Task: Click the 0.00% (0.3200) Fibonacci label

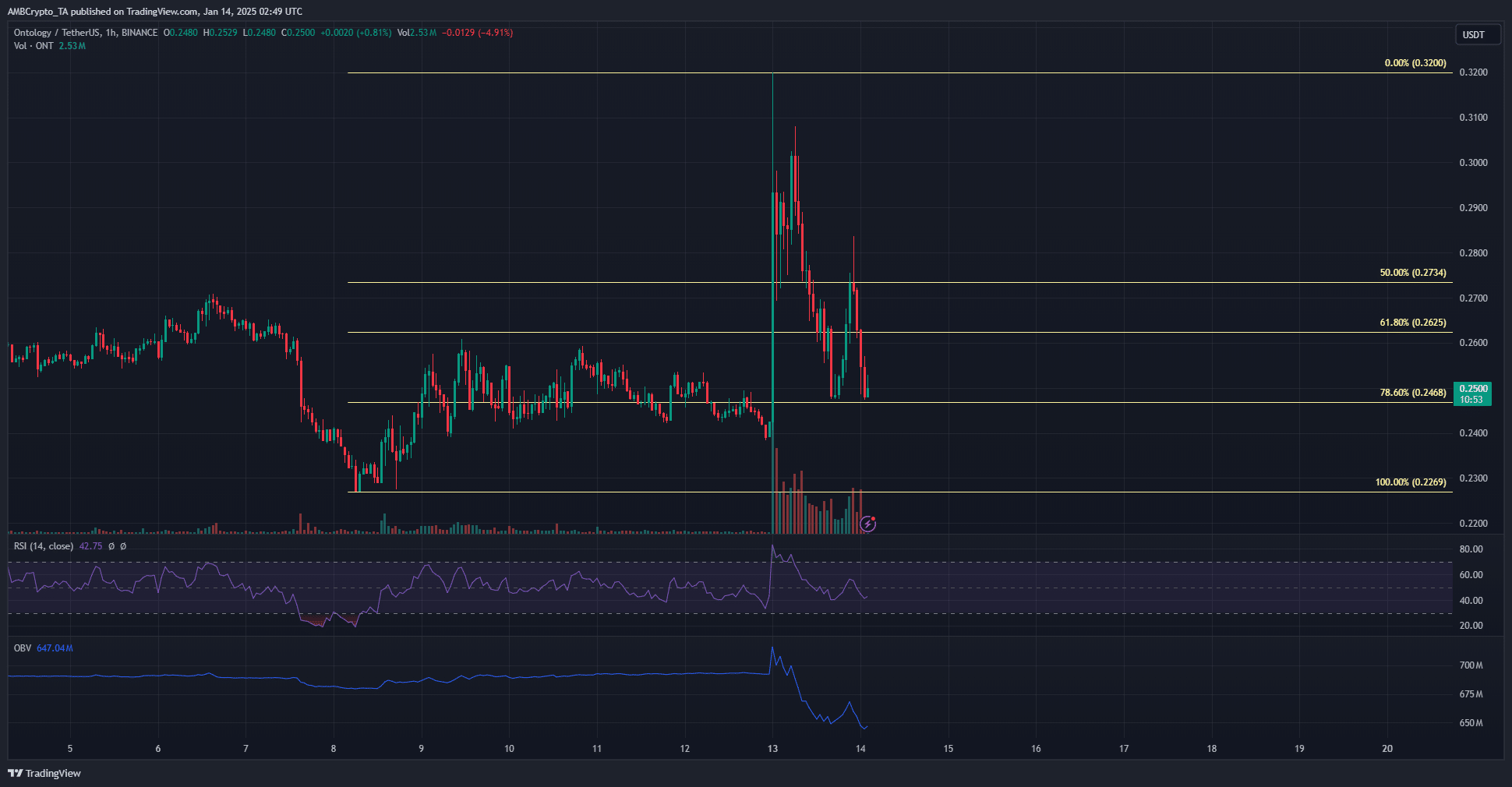Action: point(1415,63)
